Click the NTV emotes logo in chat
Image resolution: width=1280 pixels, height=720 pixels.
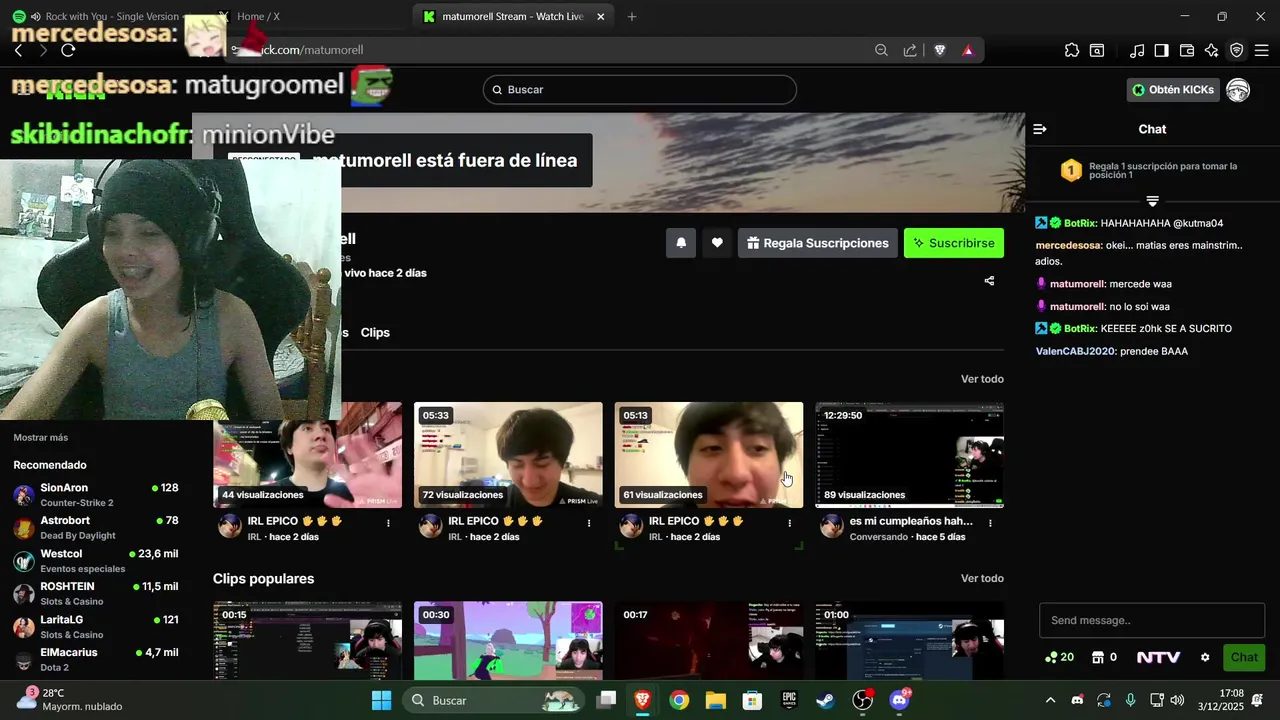coord(1158,657)
